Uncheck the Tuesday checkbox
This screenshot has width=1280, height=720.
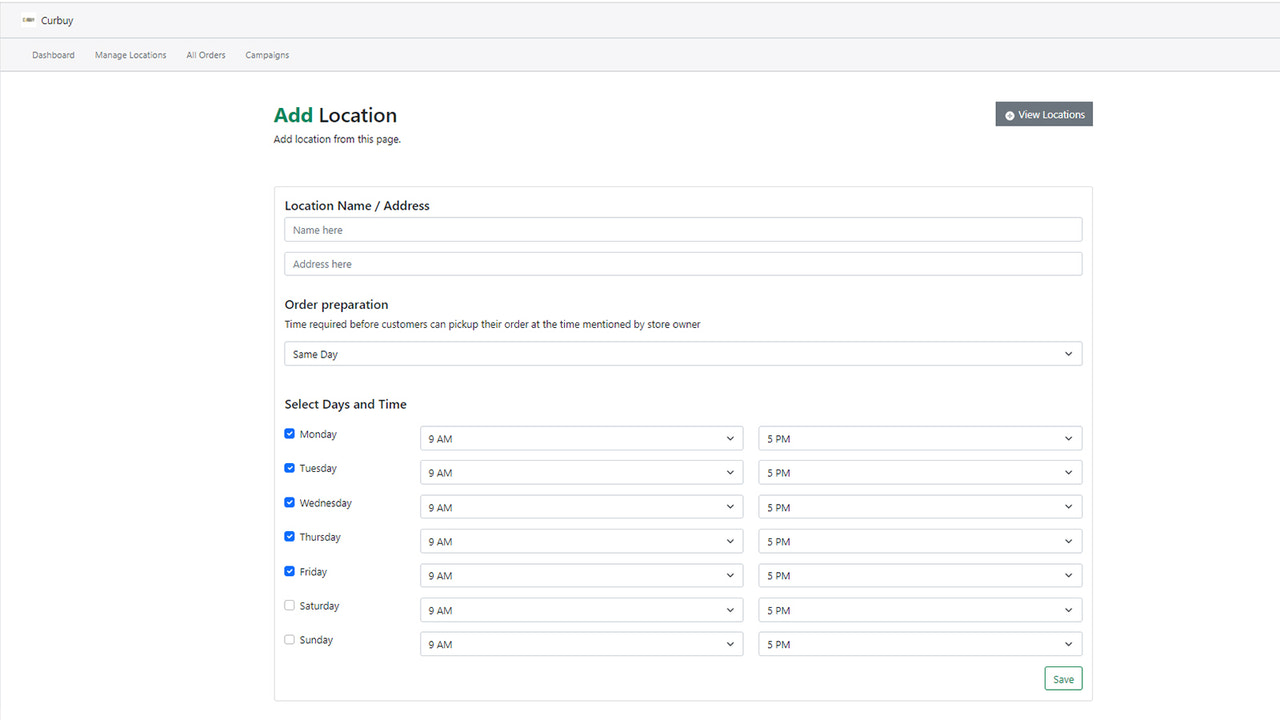pyautogui.click(x=290, y=468)
